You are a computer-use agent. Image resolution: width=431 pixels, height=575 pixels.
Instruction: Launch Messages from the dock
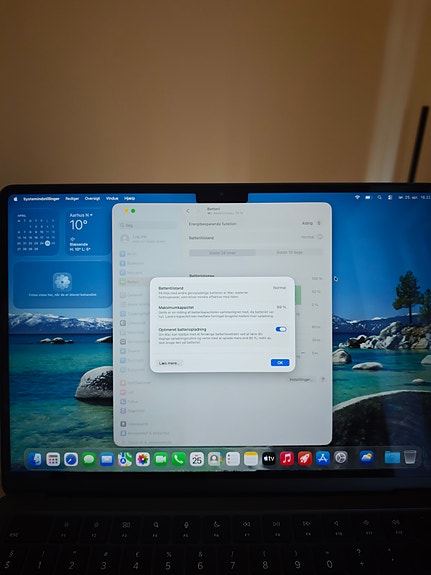[x=89, y=459]
